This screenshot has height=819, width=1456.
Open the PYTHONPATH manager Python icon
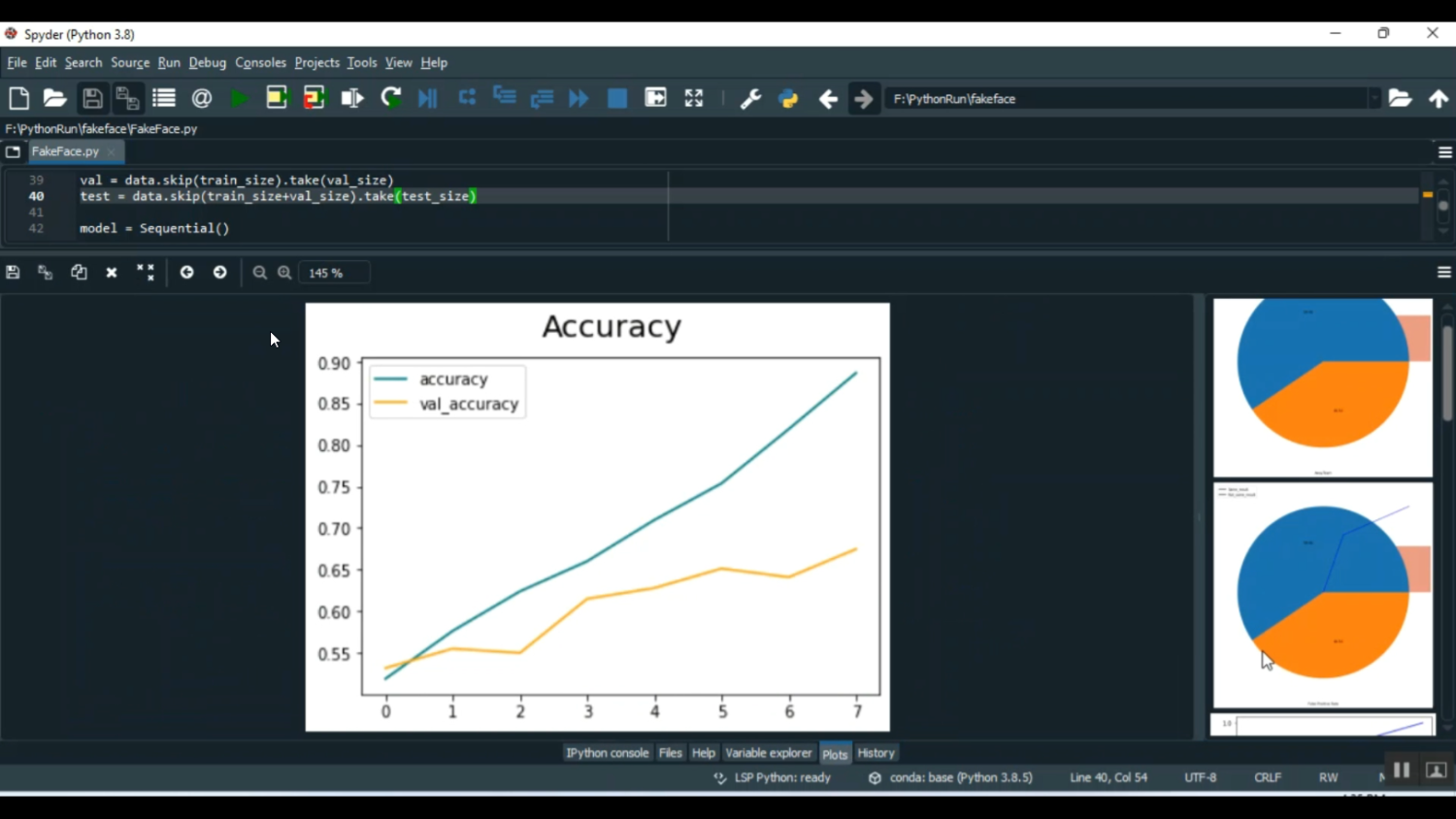pyautogui.click(x=788, y=98)
